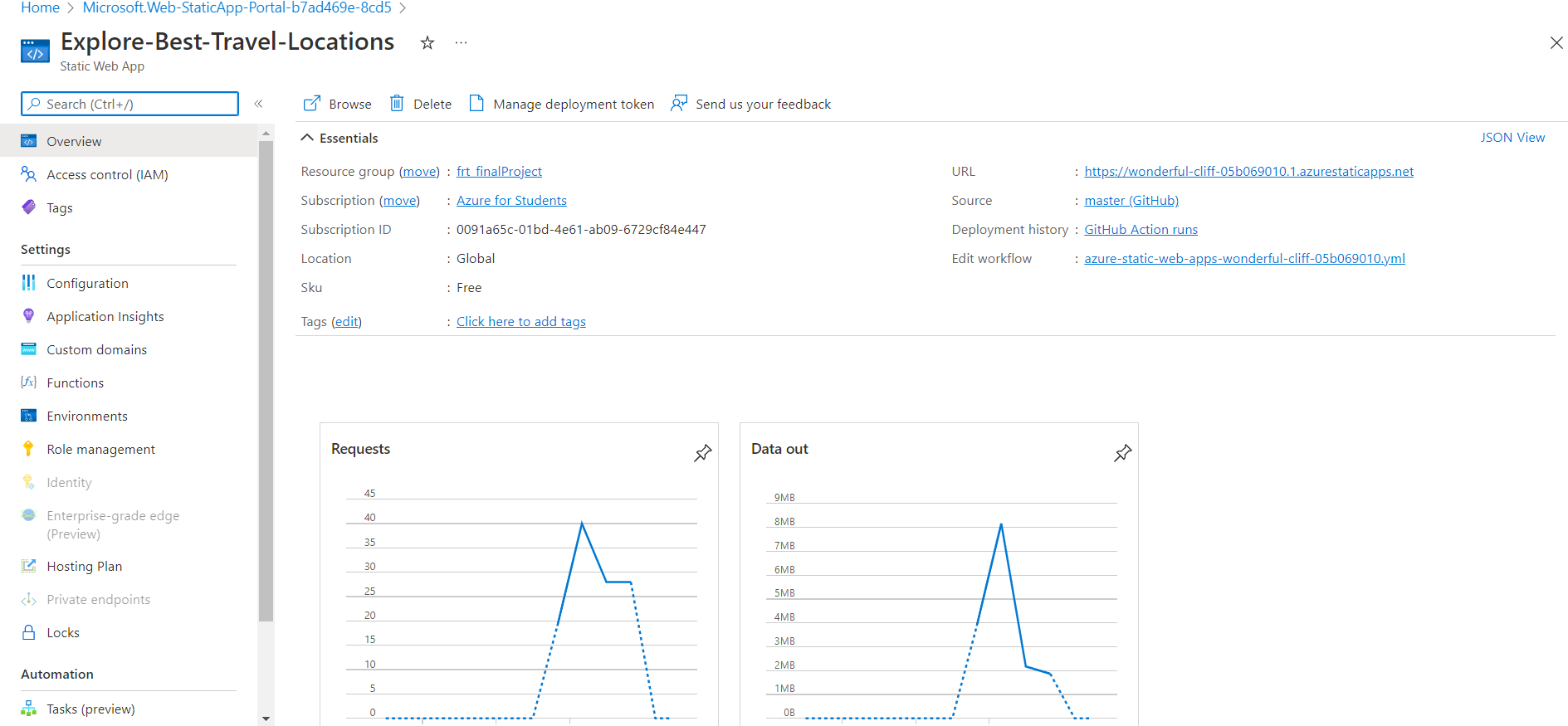Click the Hosting Plan icon
The height and width of the screenshot is (726, 1568).
click(x=29, y=566)
